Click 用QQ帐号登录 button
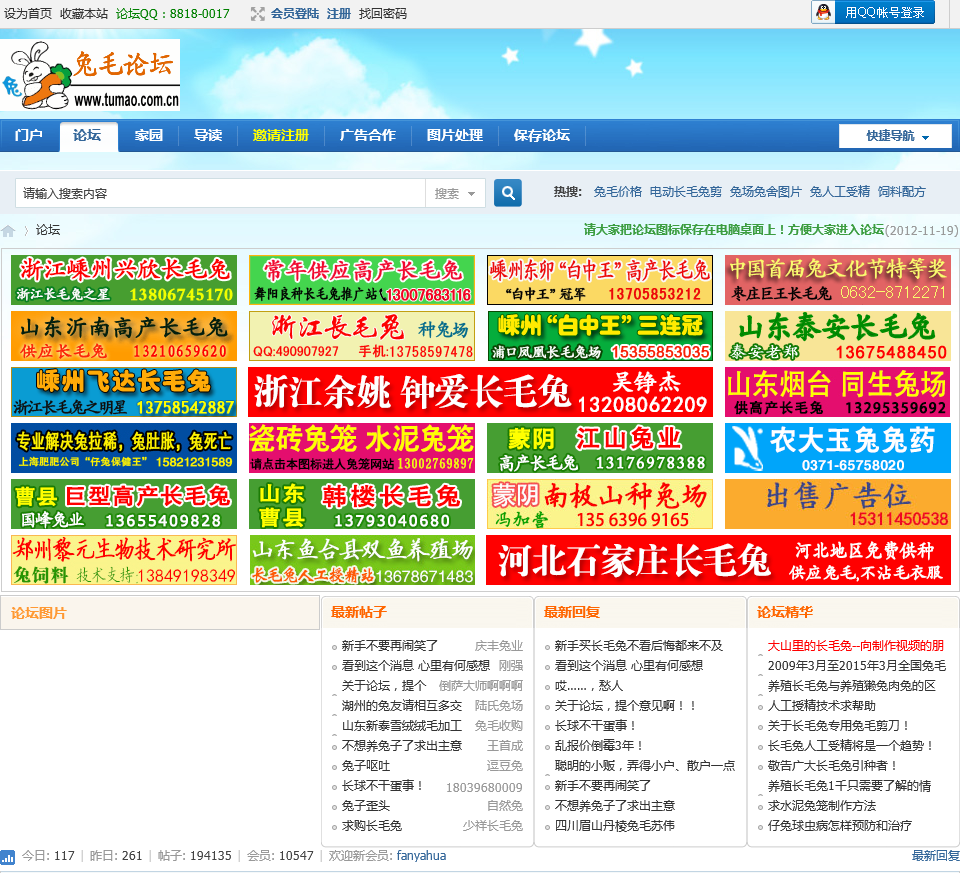The height and width of the screenshot is (873, 960). pos(884,12)
